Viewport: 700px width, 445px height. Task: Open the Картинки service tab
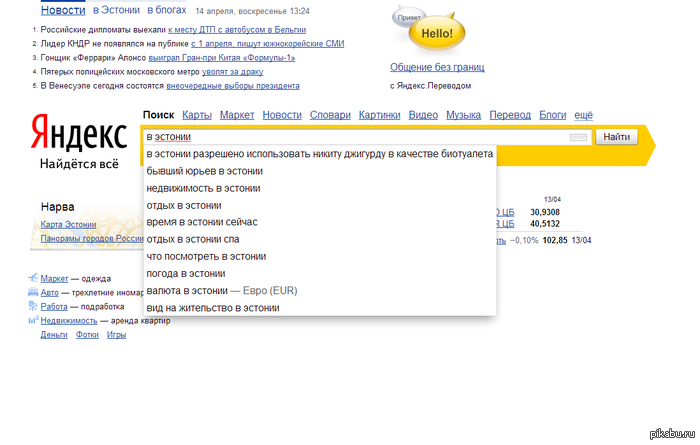379,115
